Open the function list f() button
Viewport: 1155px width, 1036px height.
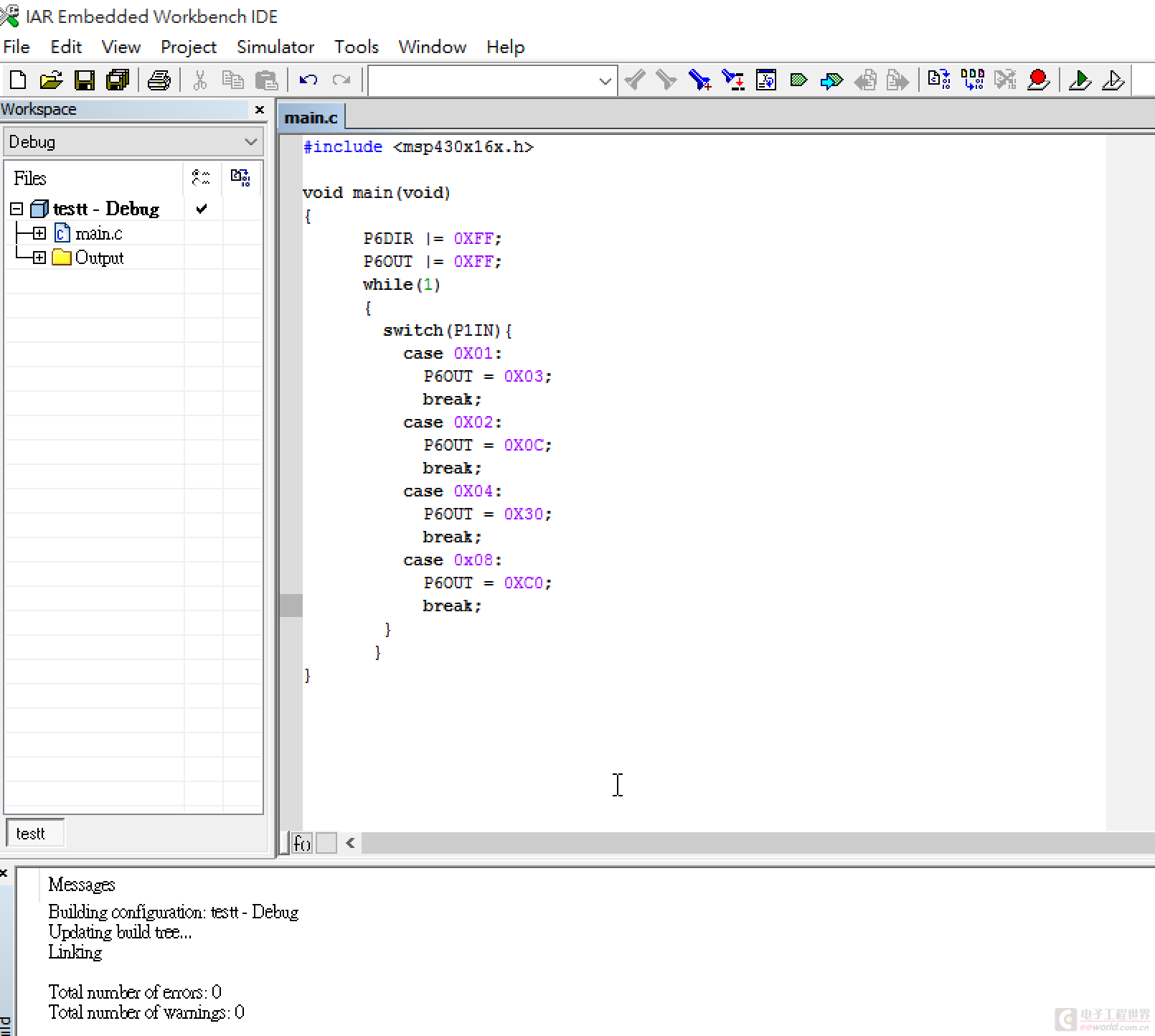click(x=302, y=843)
